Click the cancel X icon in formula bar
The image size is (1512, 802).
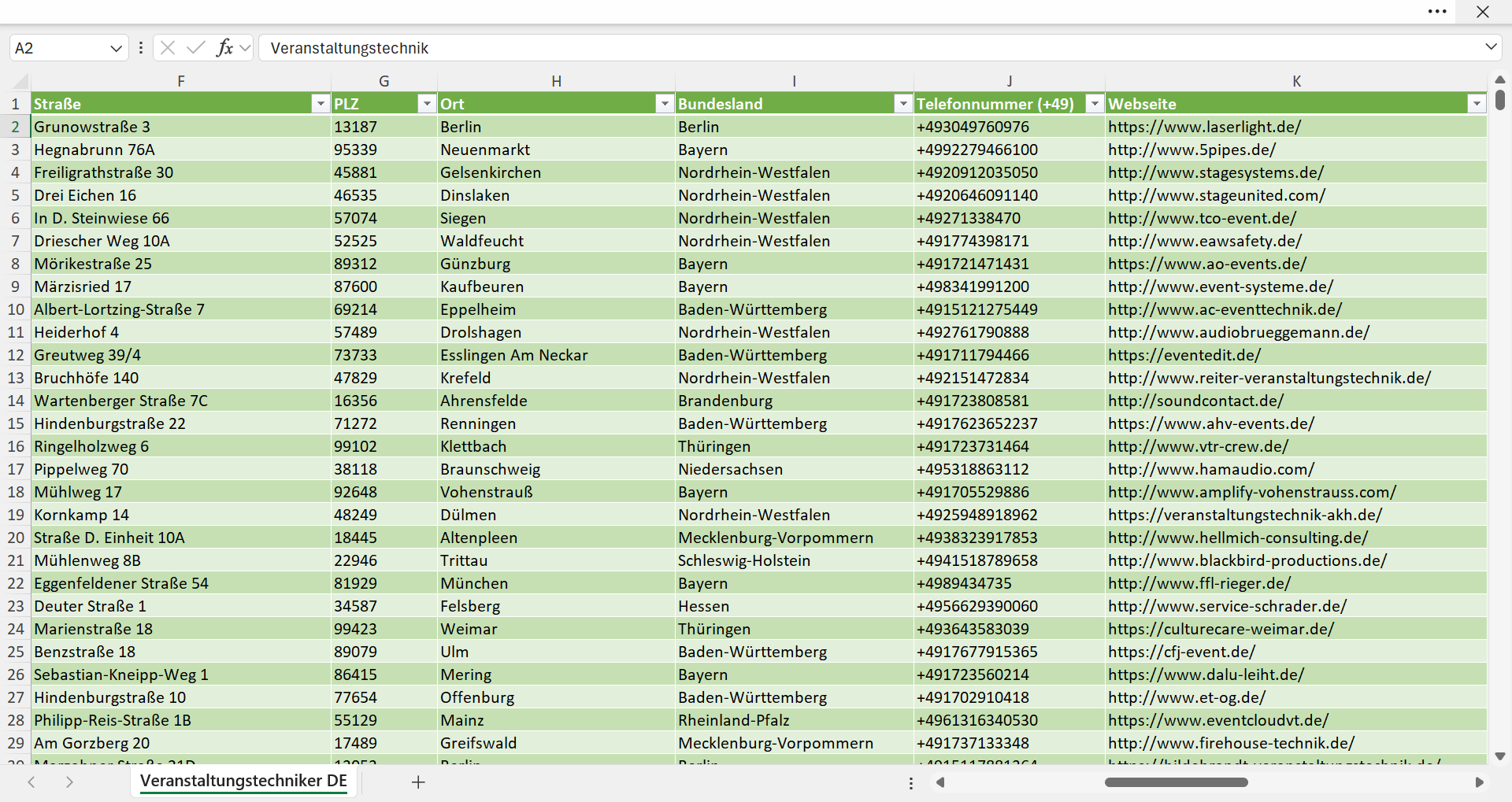tap(168, 48)
